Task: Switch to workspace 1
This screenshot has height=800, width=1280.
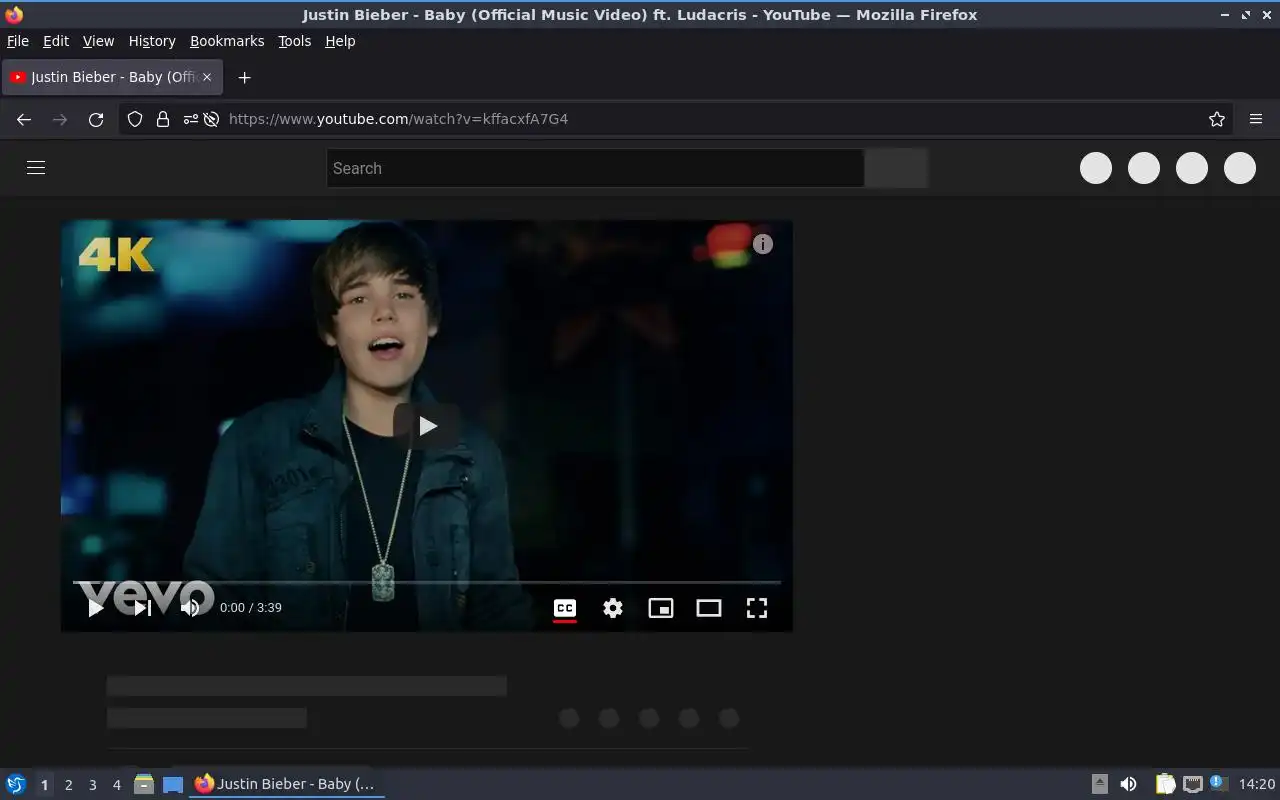Action: [44, 785]
